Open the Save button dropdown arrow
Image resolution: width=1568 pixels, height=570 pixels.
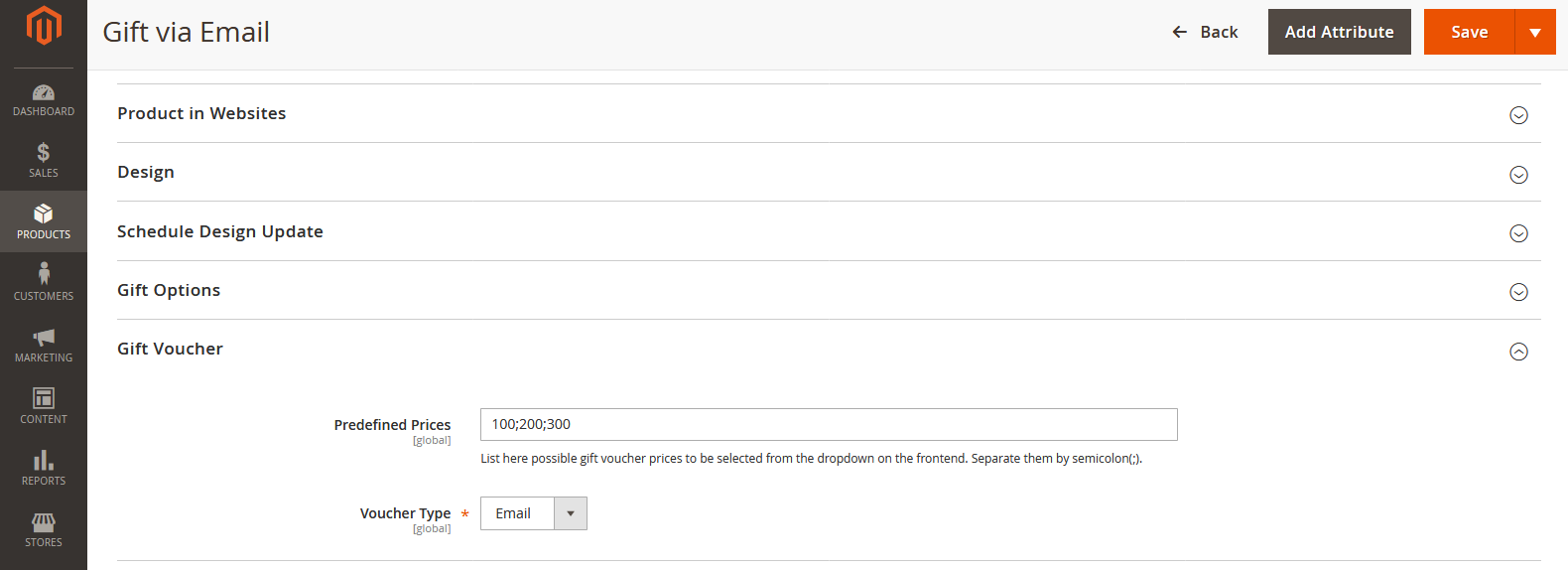[x=1535, y=33]
